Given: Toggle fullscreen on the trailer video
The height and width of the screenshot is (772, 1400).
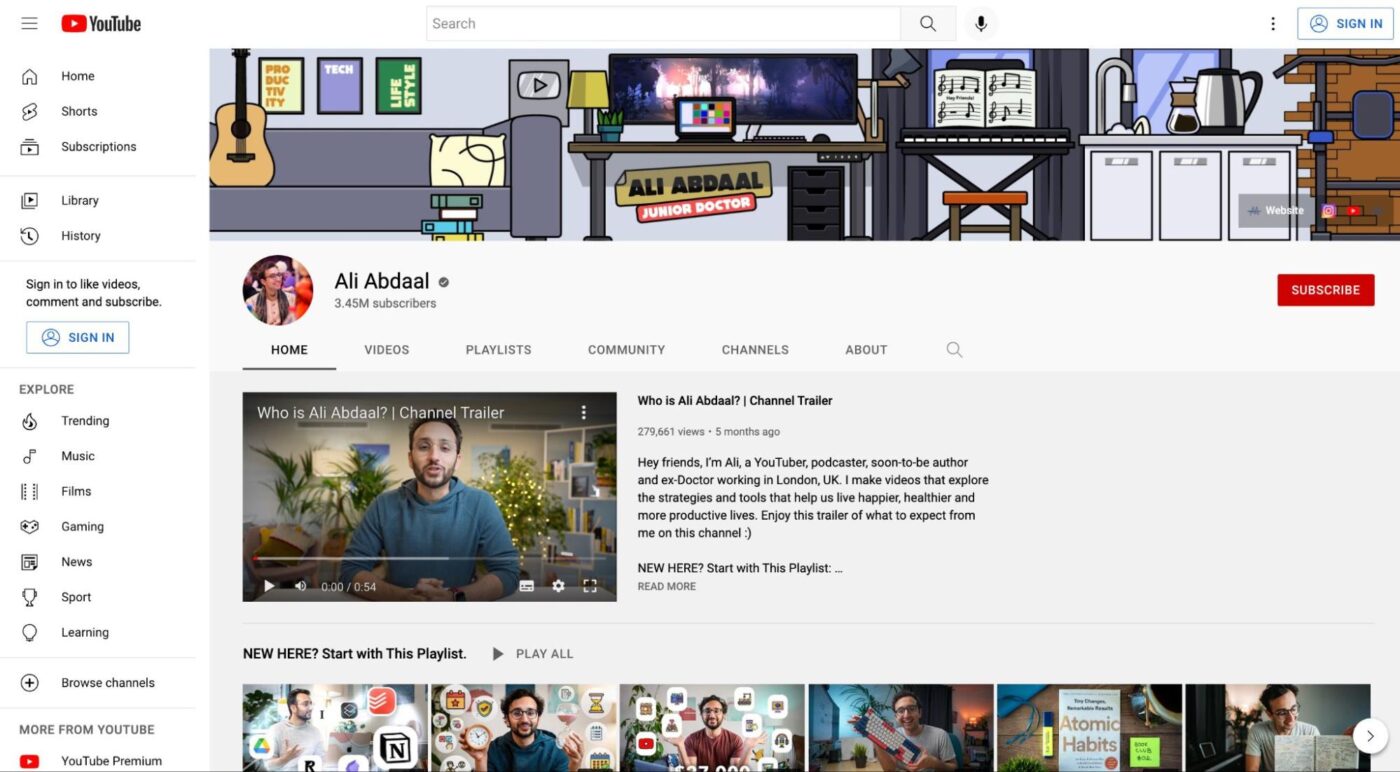Looking at the screenshot, I should point(590,586).
